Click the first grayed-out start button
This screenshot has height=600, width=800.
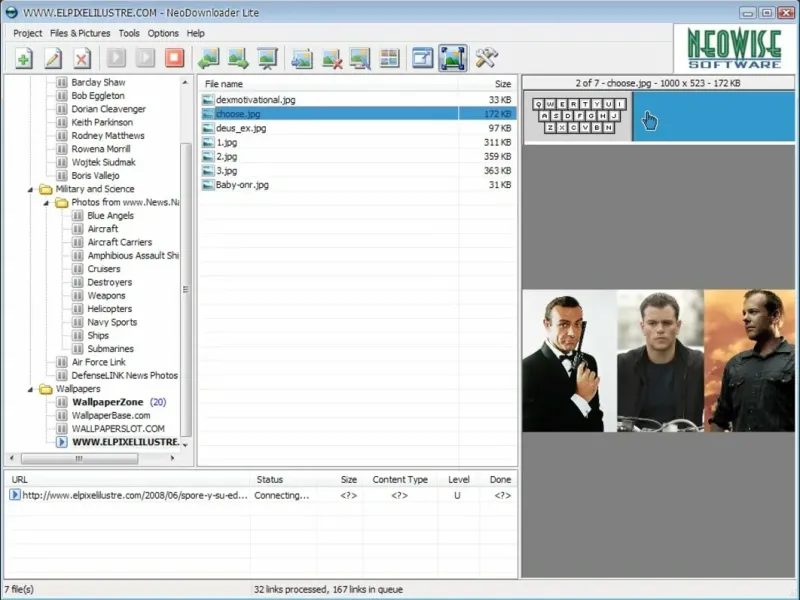click(x=116, y=58)
